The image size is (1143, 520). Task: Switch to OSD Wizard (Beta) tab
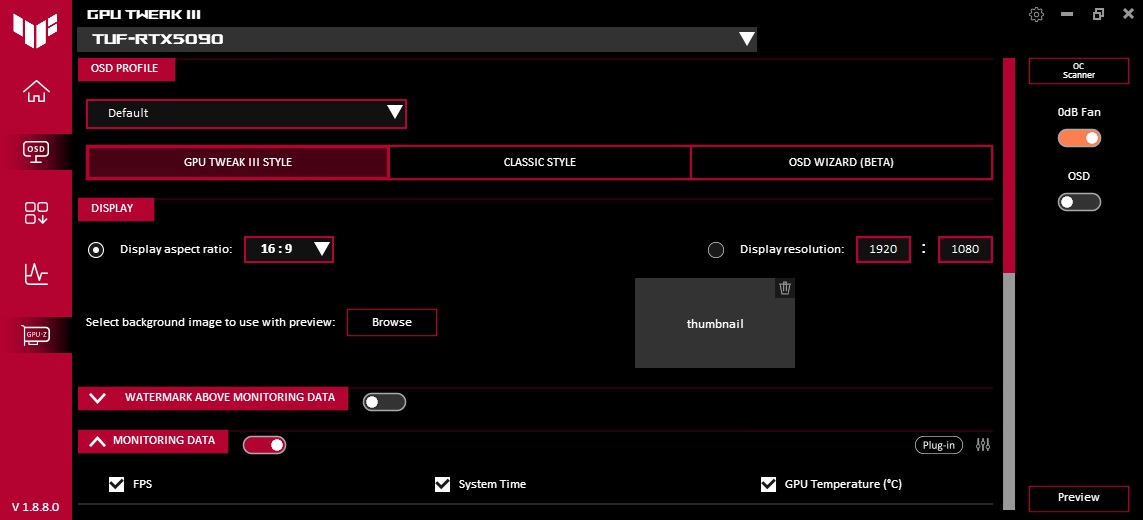pyautogui.click(x=841, y=163)
